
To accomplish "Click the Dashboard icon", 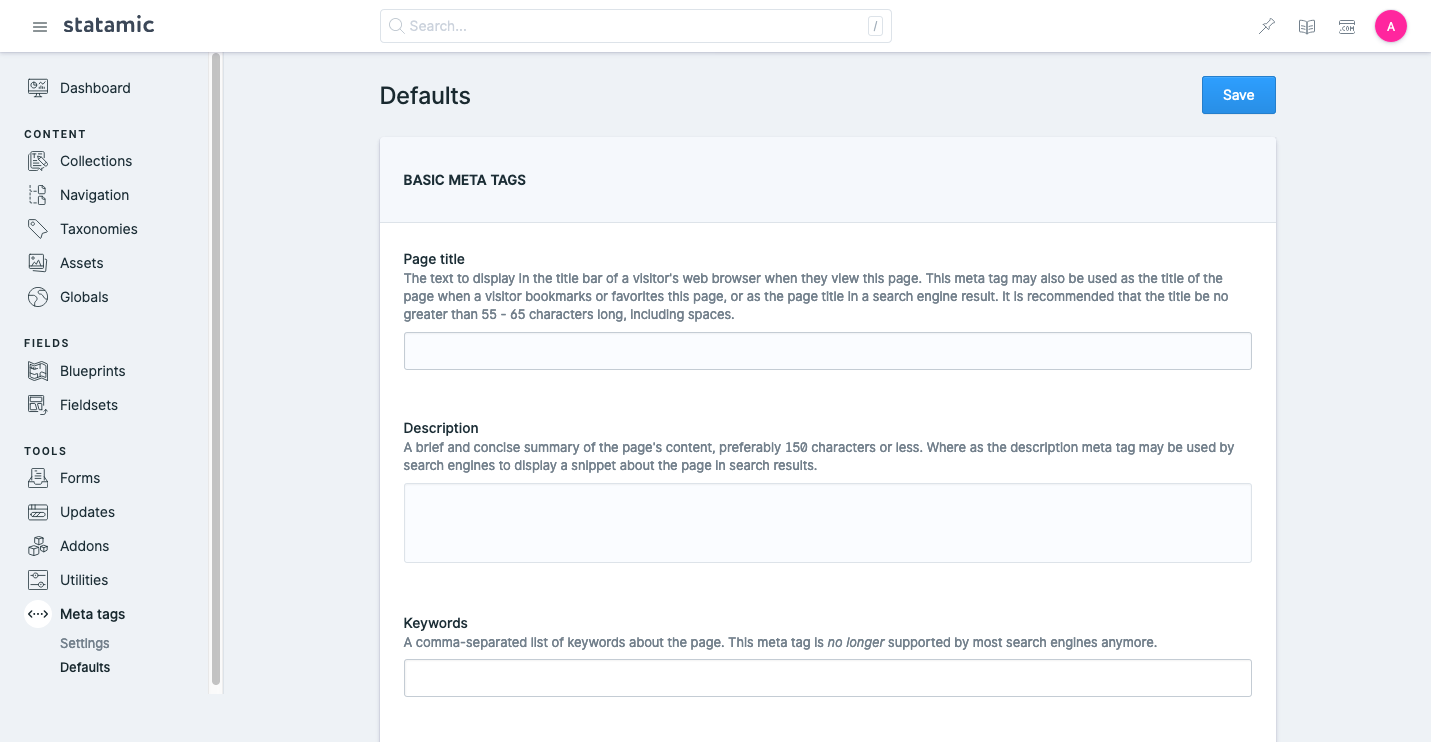I will [x=38, y=88].
